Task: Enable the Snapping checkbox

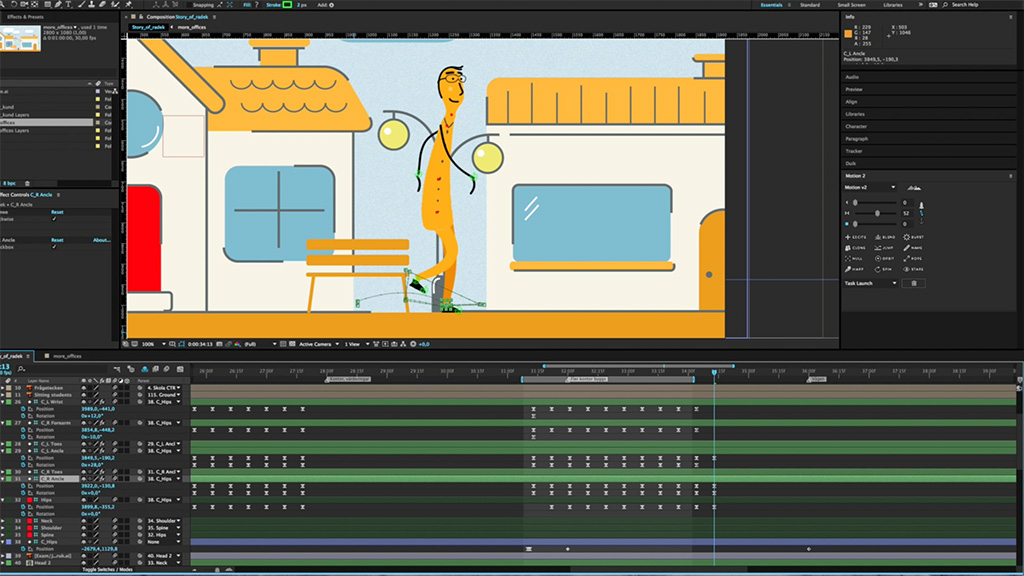Action: [189, 5]
